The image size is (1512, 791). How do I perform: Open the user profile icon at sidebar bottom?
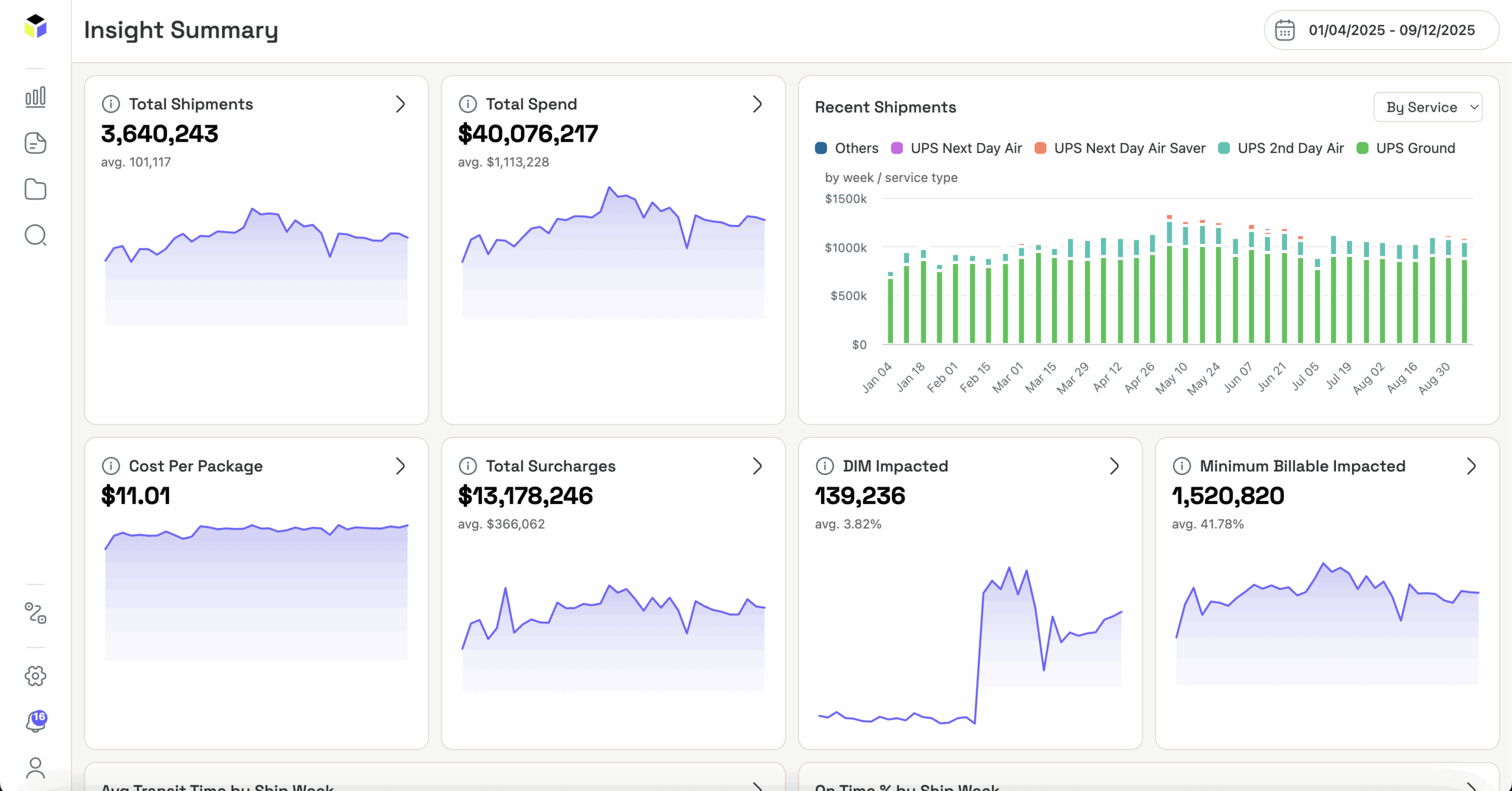pos(35,768)
